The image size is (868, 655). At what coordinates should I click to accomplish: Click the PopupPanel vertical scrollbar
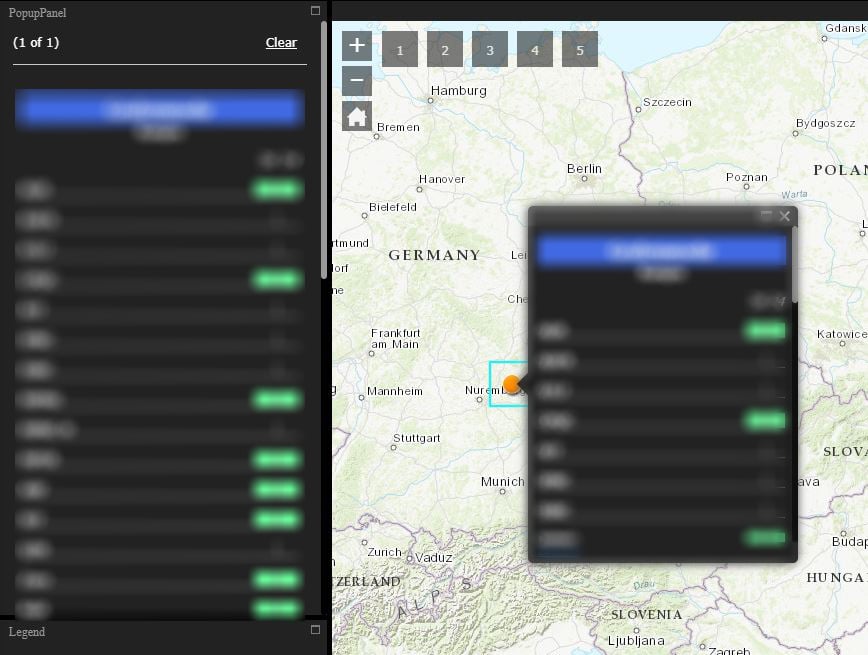[x=324, y=149]
